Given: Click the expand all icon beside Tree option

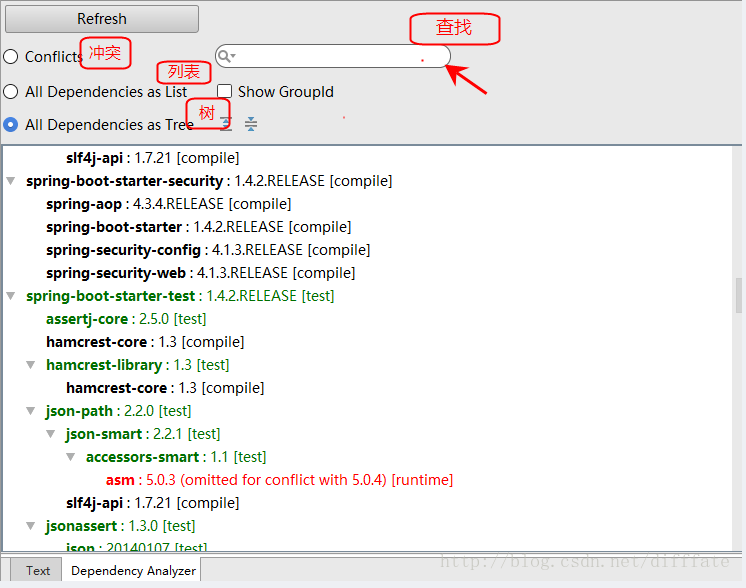Looking at the screenshot, I should 226,124.
